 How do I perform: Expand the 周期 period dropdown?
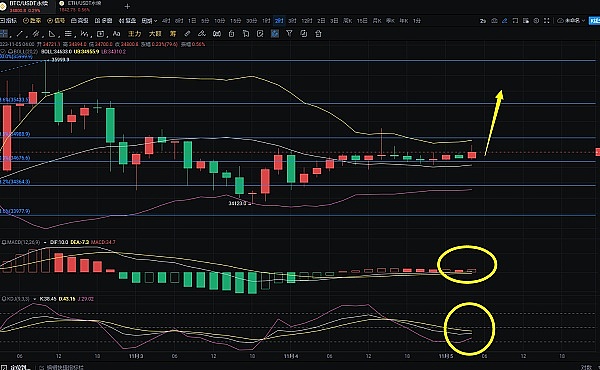(x=149, y=21)
